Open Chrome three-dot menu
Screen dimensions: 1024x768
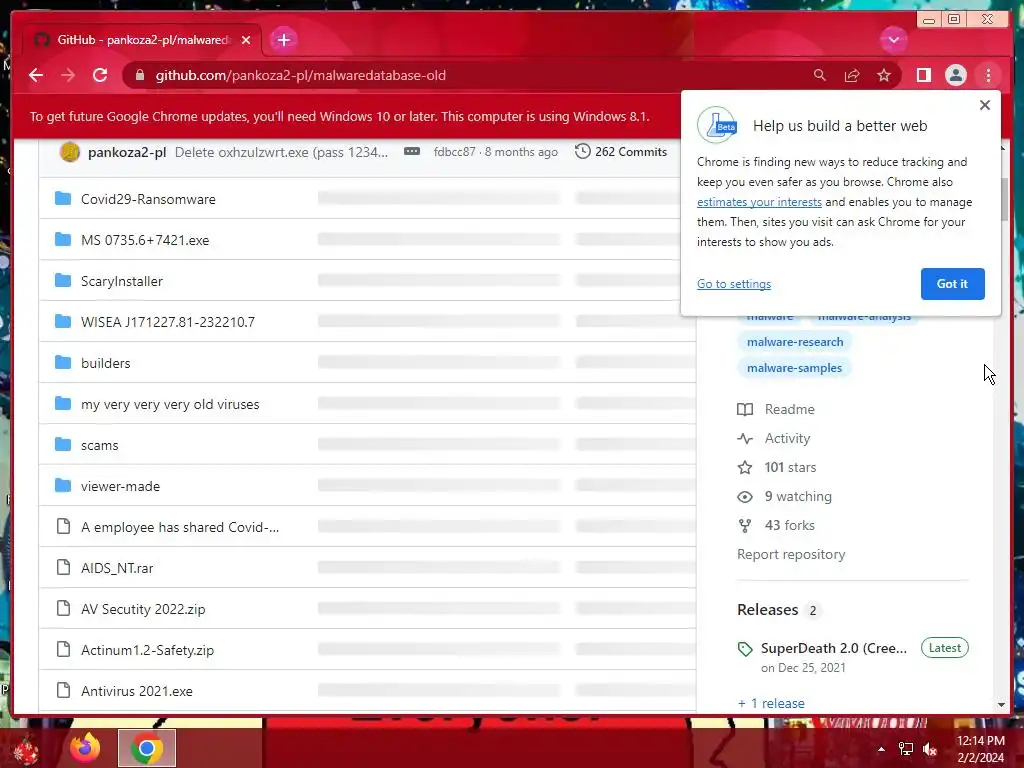[988, 75]
